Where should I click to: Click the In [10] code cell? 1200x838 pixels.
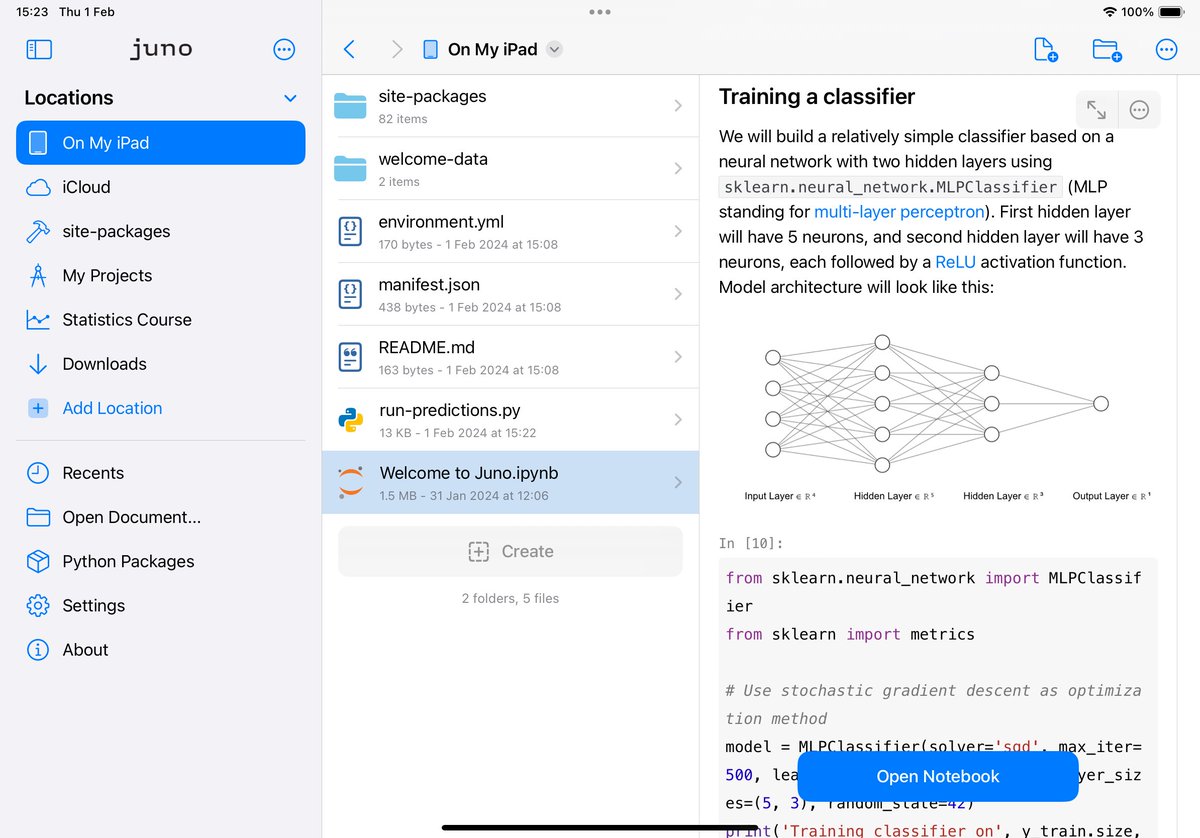939,698
